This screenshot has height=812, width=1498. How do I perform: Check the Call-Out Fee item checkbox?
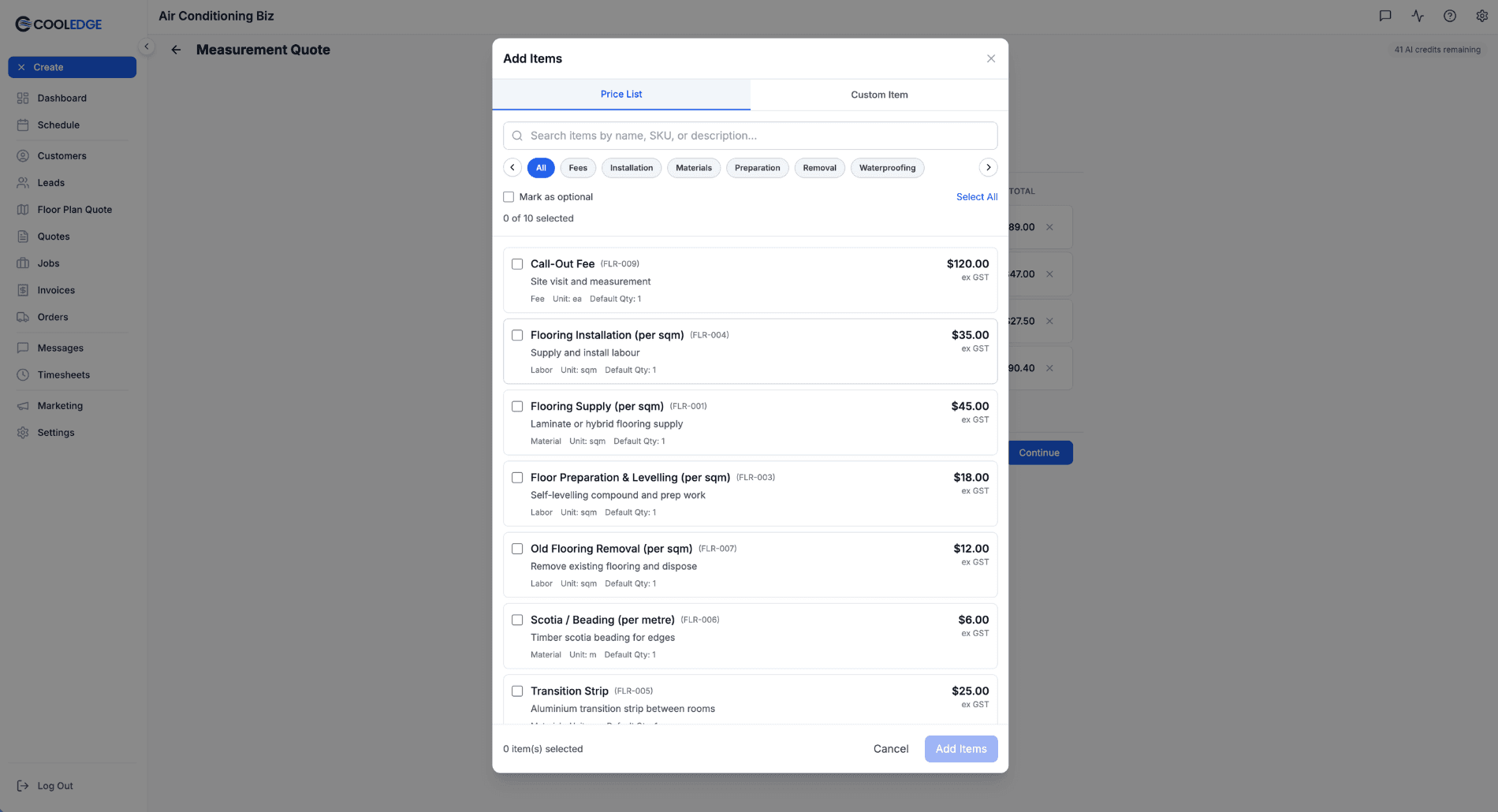tap(517, 263)
